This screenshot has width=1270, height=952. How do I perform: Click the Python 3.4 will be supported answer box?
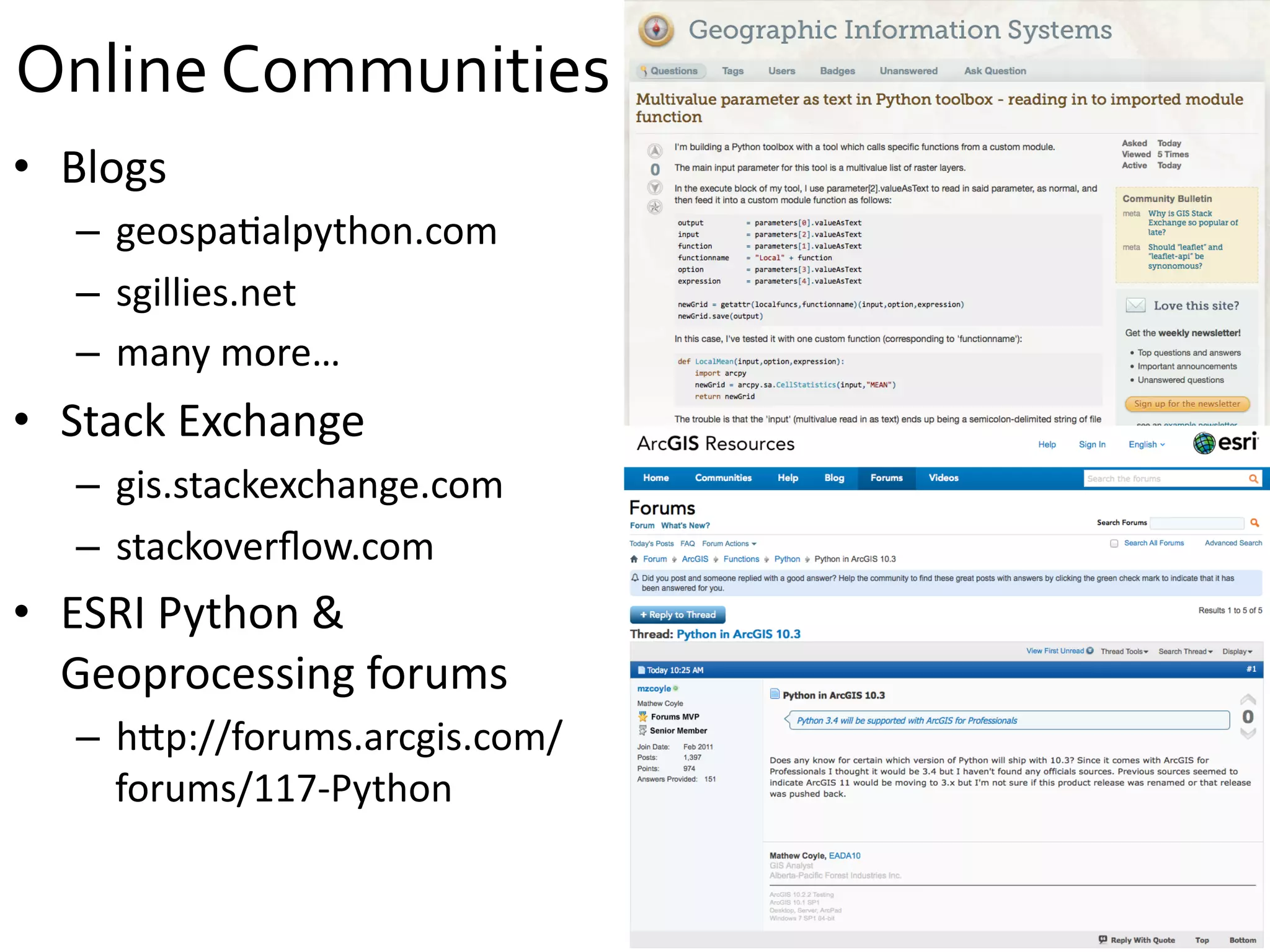(x=1007, y=720)
